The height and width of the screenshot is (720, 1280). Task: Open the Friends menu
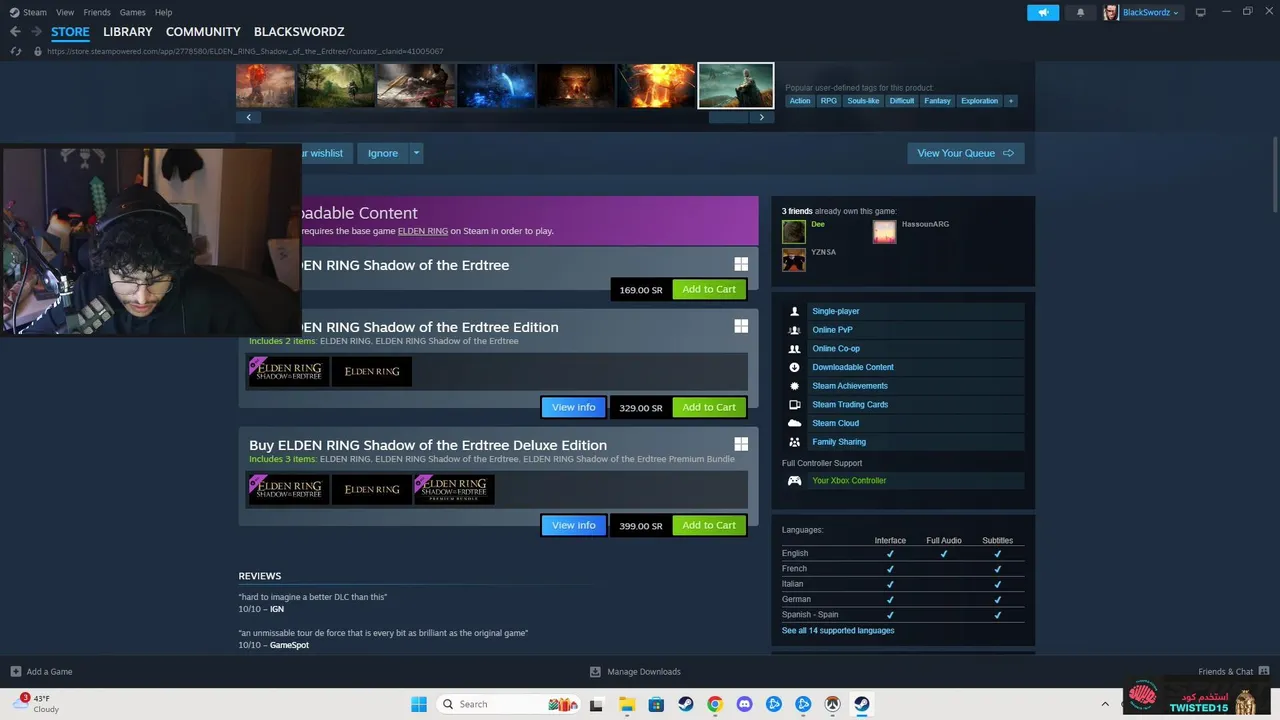pos(97,12)
